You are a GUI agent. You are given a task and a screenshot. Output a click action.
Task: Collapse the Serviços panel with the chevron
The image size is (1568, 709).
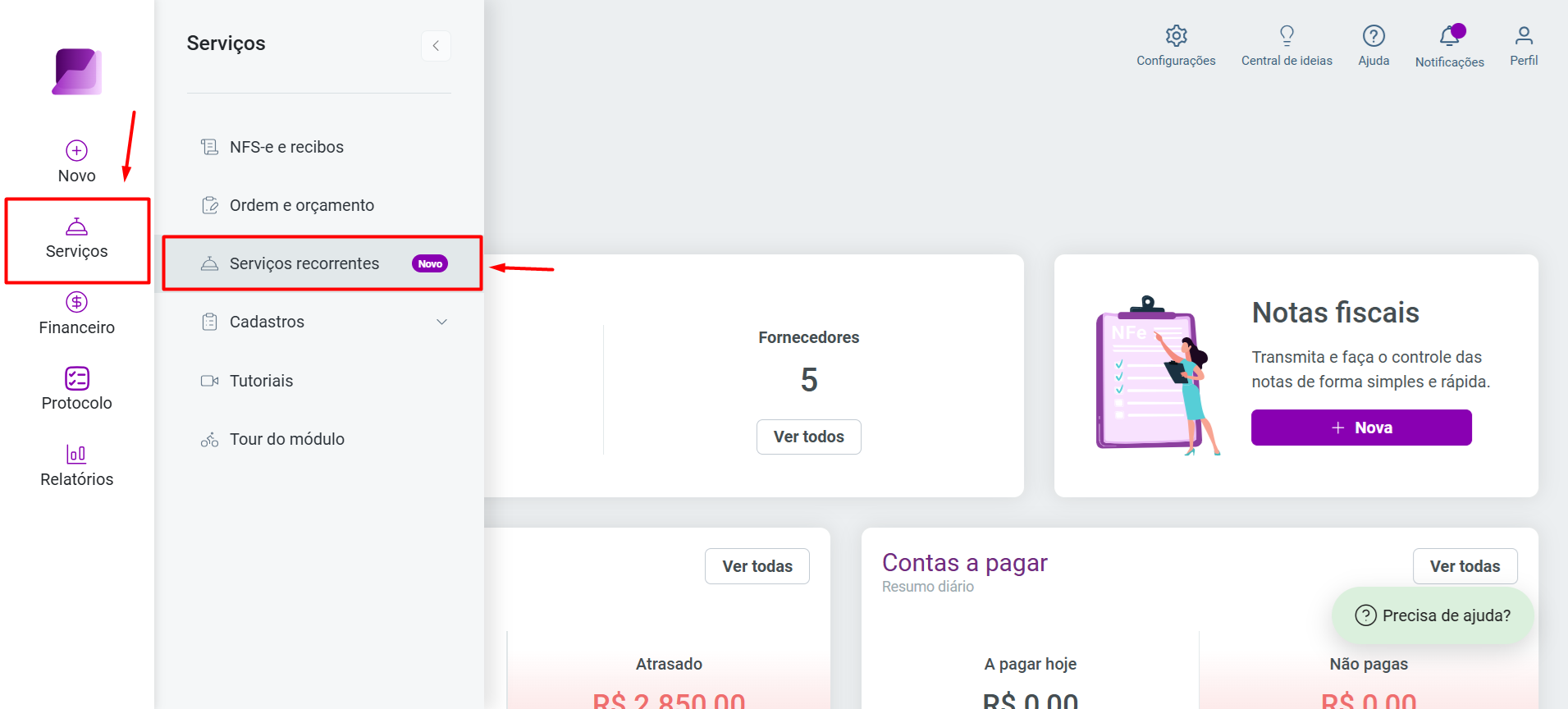click(436, 46)
